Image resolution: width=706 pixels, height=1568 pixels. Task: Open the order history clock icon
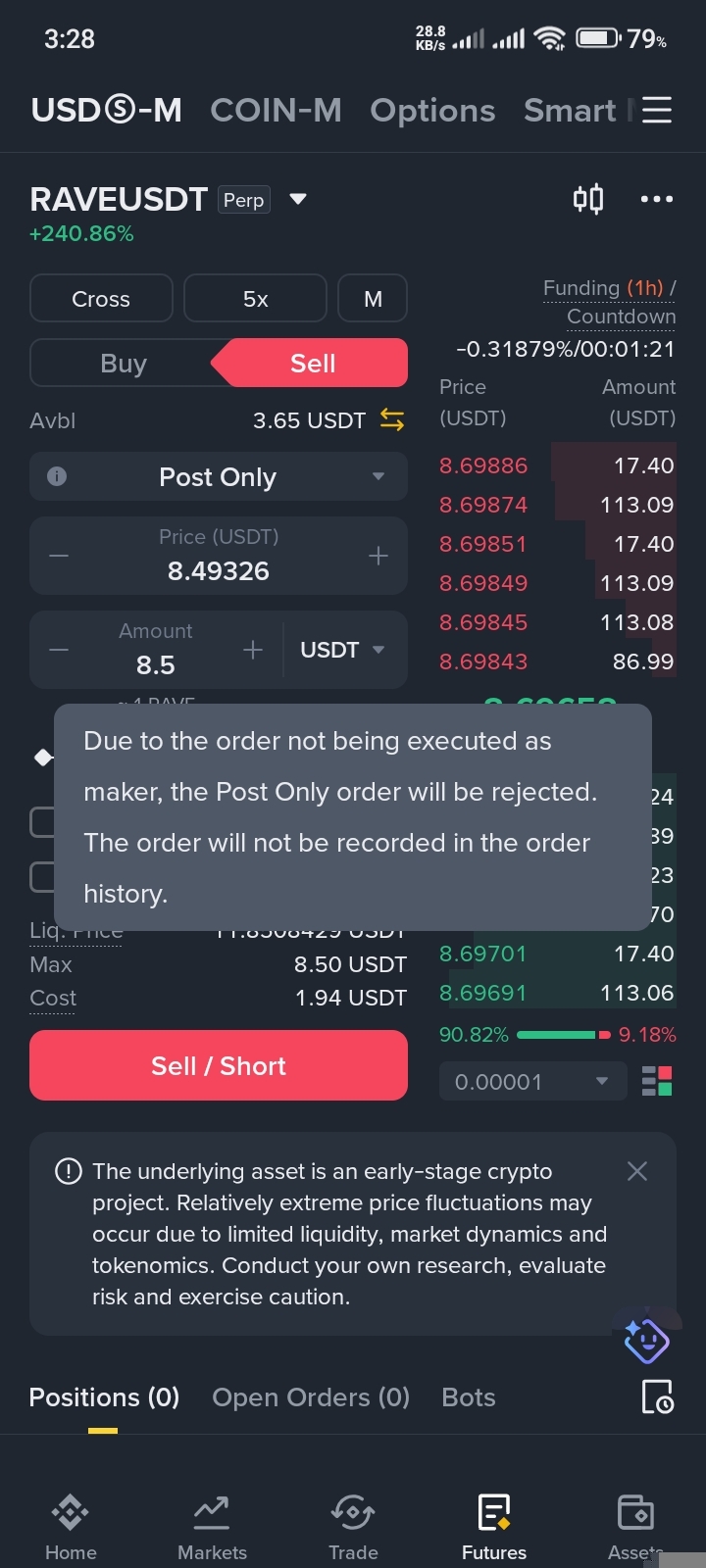point(656,1396)
